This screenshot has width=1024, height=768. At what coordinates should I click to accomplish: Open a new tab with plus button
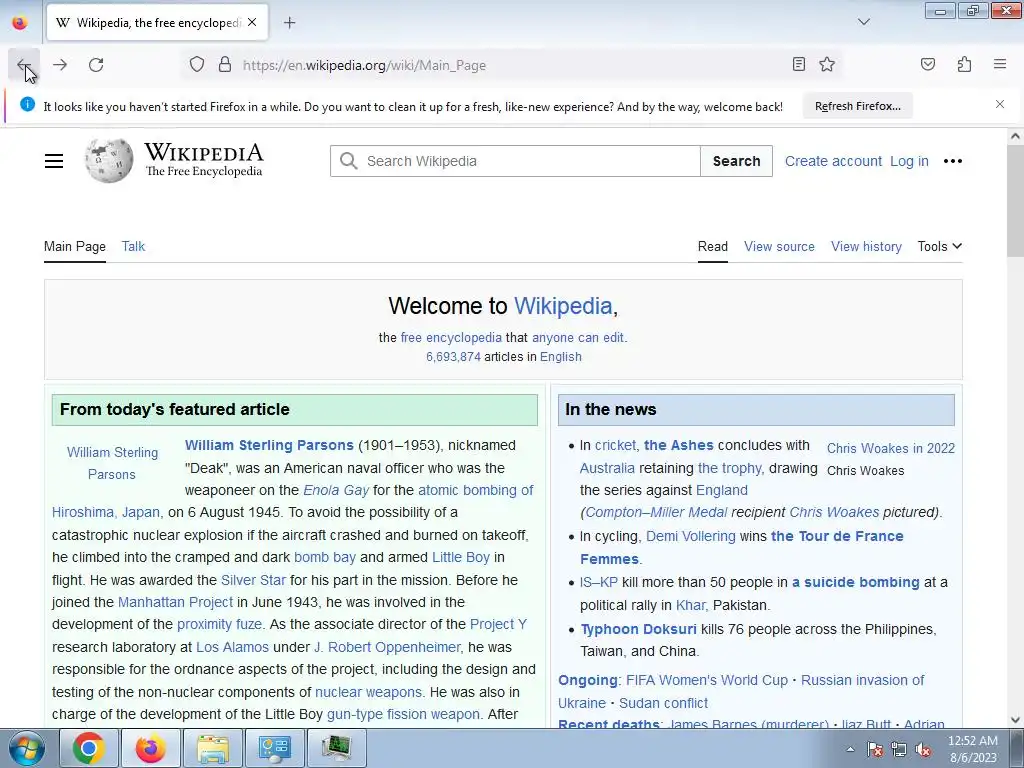point(289,23)
